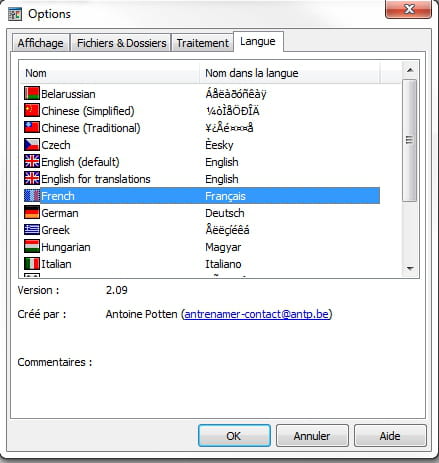Click the German flag icon

[32, 213]
